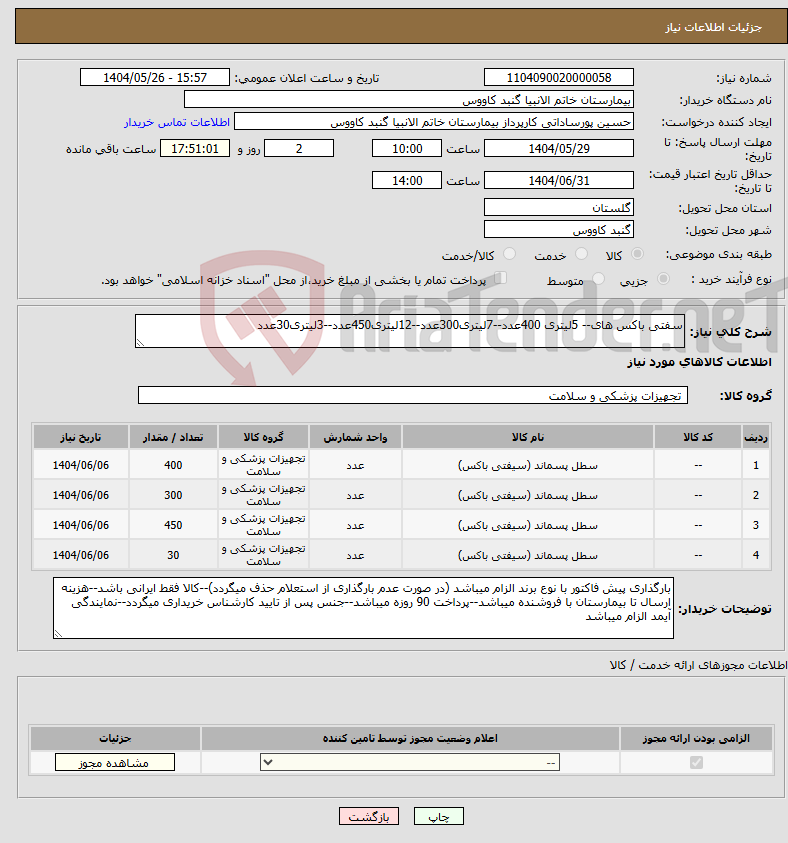Click quantity cell 400 in row 1
Image resolution: width=788 pixels, height=843 pixels.
173,465
